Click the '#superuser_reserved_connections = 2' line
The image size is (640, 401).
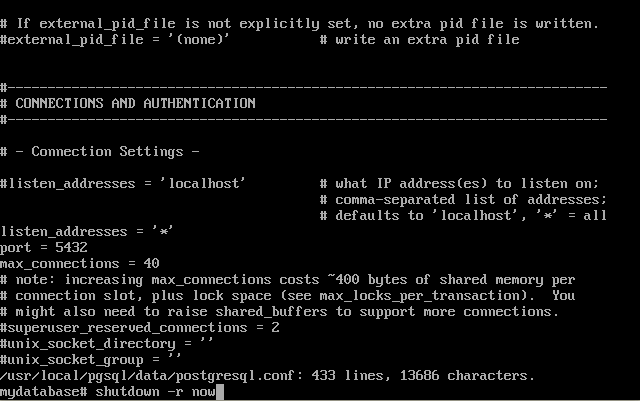coord(140,327)
